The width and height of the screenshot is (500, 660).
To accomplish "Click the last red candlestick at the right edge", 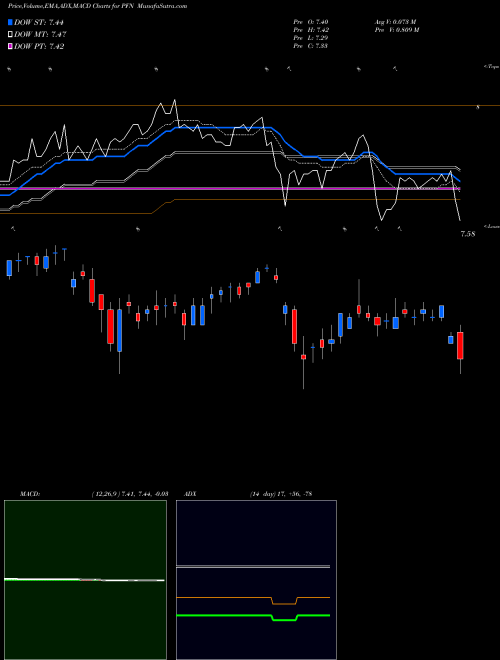I will pyautogui.click(x=460, y=346).
